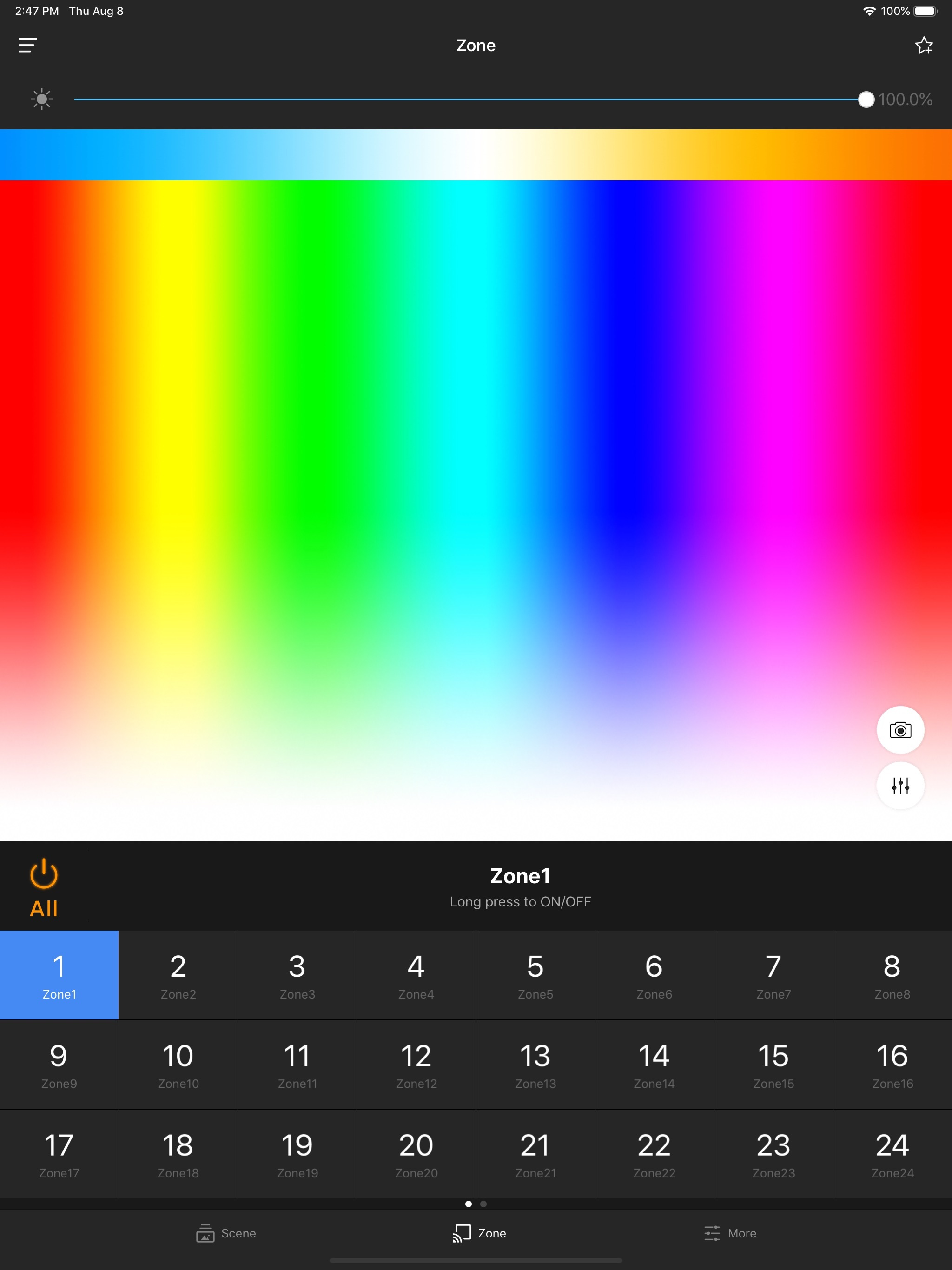952x1270 pixels.
Task: Pick pure green in the color spectrum
Action: coord(313,402)
